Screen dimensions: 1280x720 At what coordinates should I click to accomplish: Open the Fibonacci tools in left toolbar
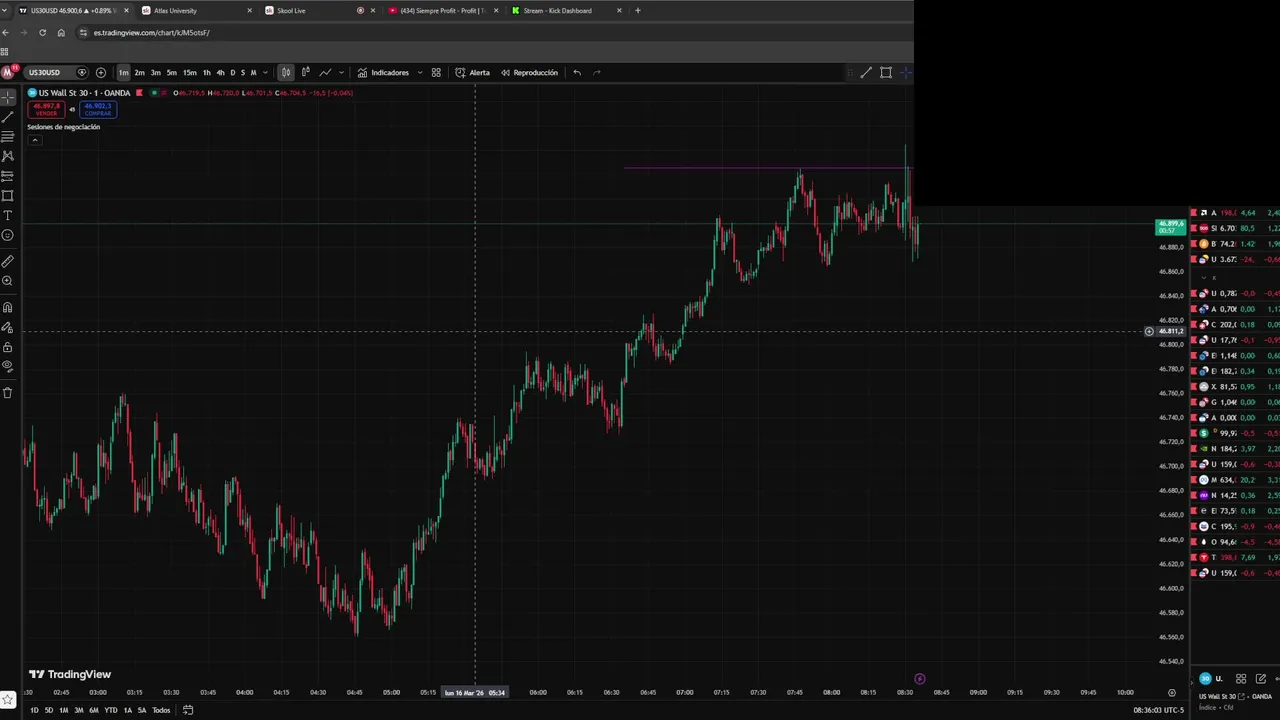pyautogui.click(x=7, y=136)
